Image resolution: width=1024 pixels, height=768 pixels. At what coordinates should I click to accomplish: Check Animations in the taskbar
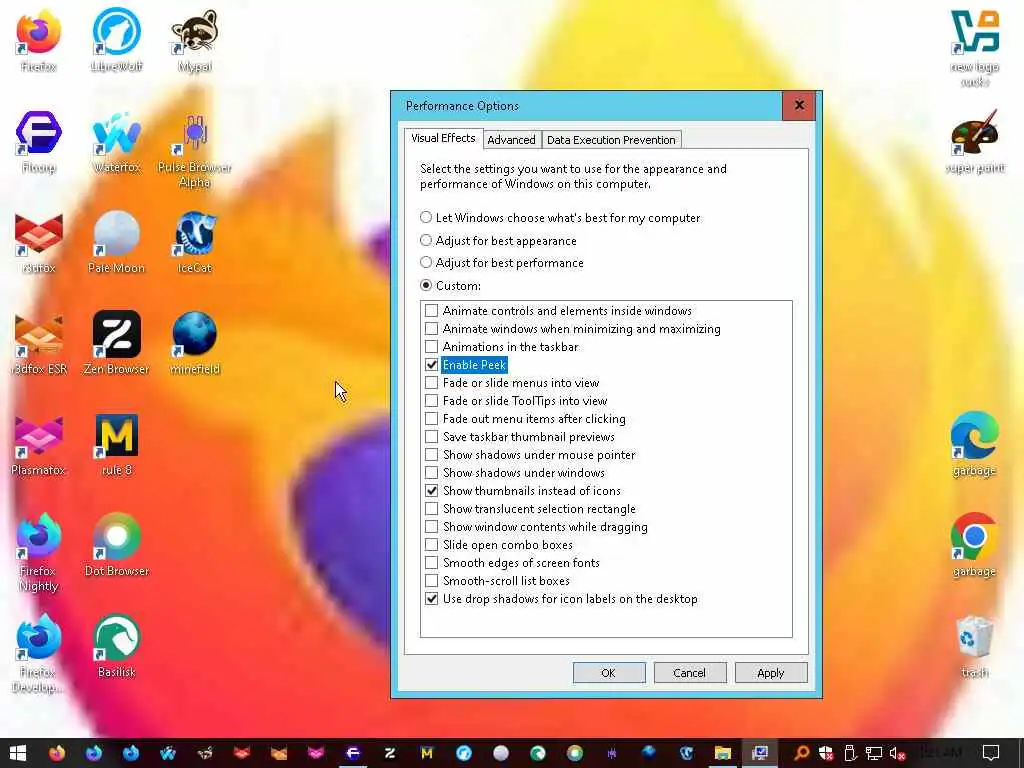(x=432, y=347)
